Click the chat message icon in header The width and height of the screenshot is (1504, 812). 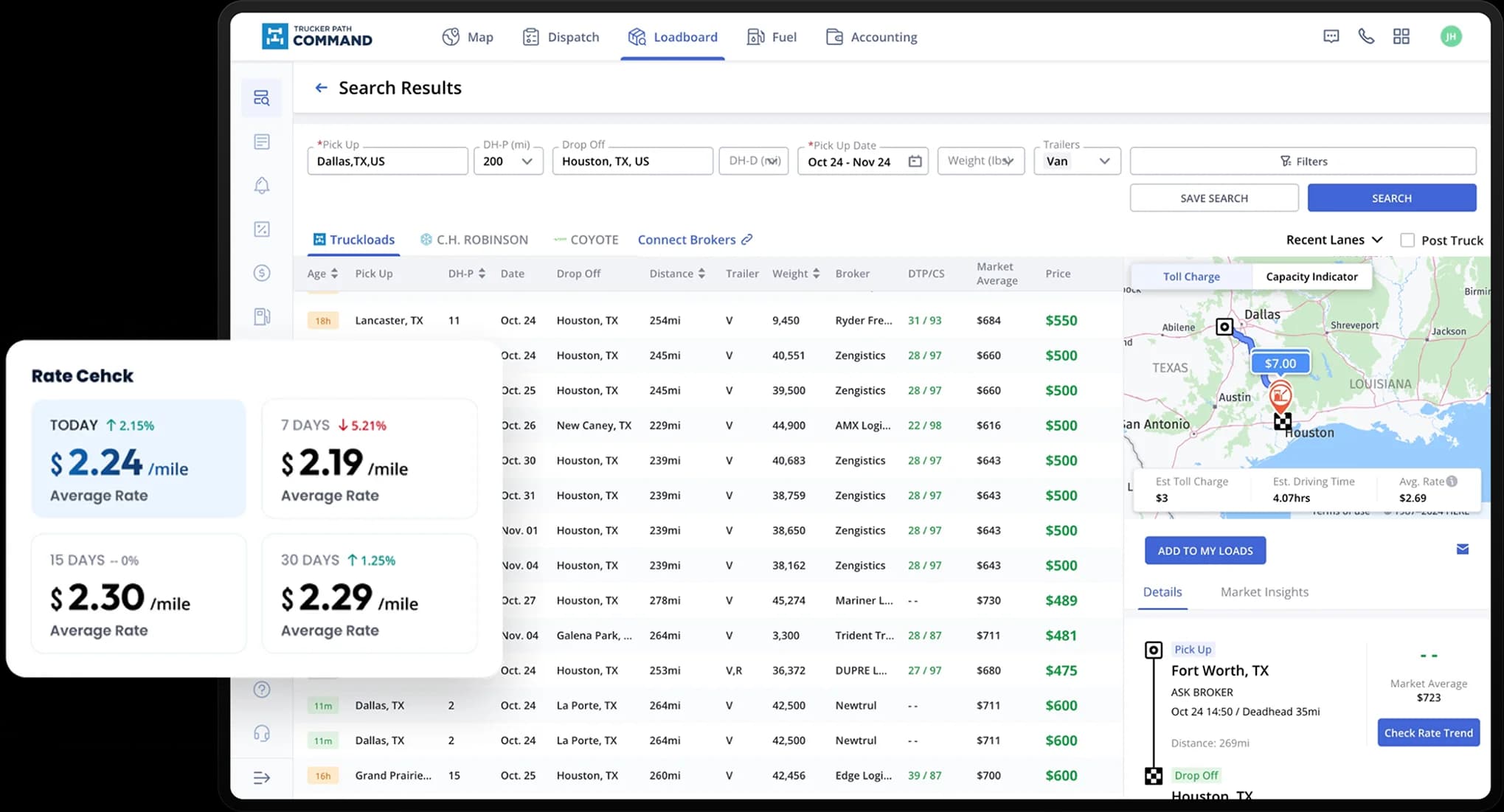coord(1331,37)
